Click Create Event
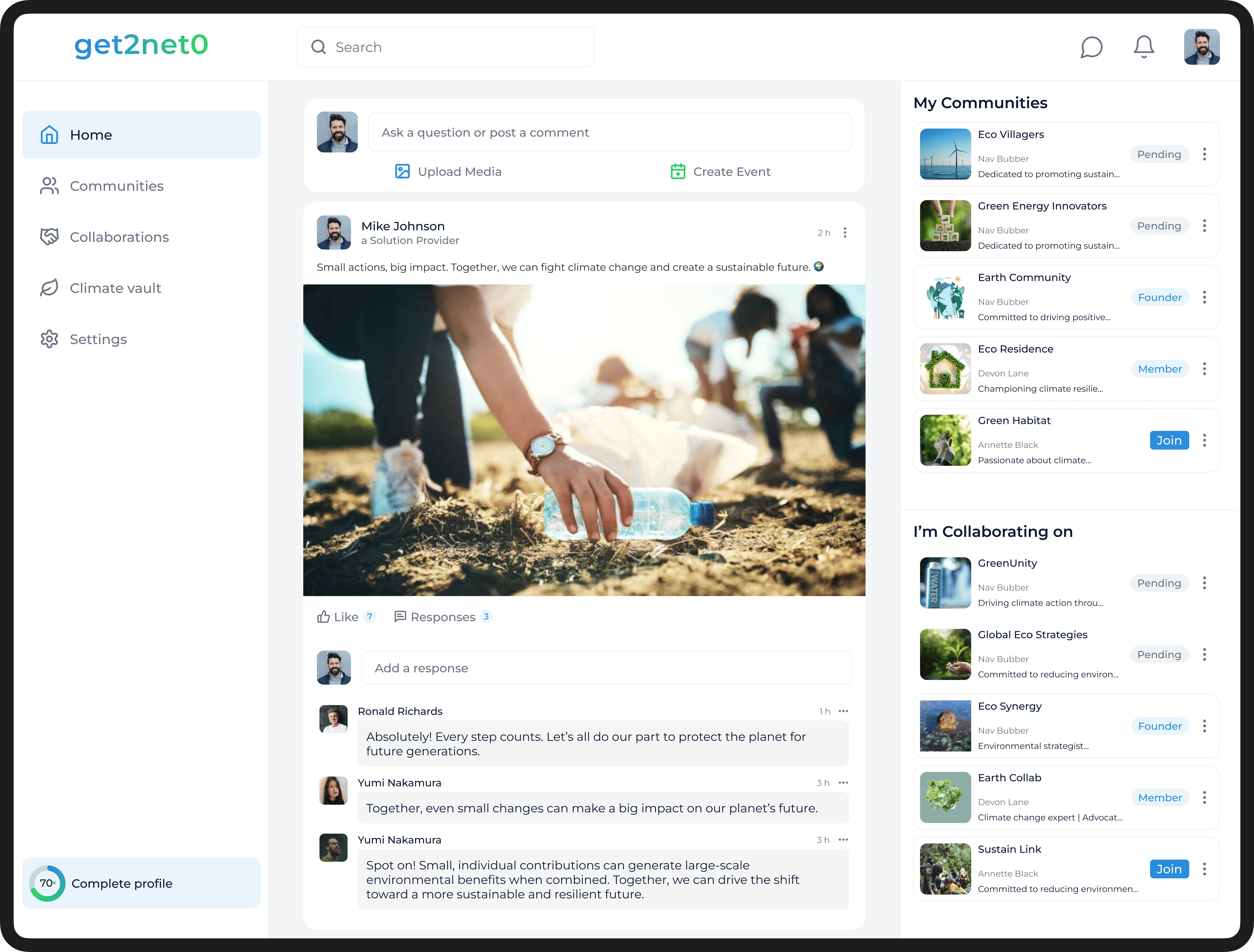1254x952 pixels. 720,172
